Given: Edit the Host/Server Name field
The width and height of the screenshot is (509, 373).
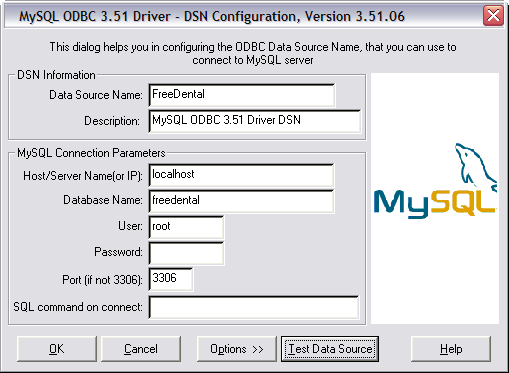Looking at the screenshot, I should (x=241, y=175).
